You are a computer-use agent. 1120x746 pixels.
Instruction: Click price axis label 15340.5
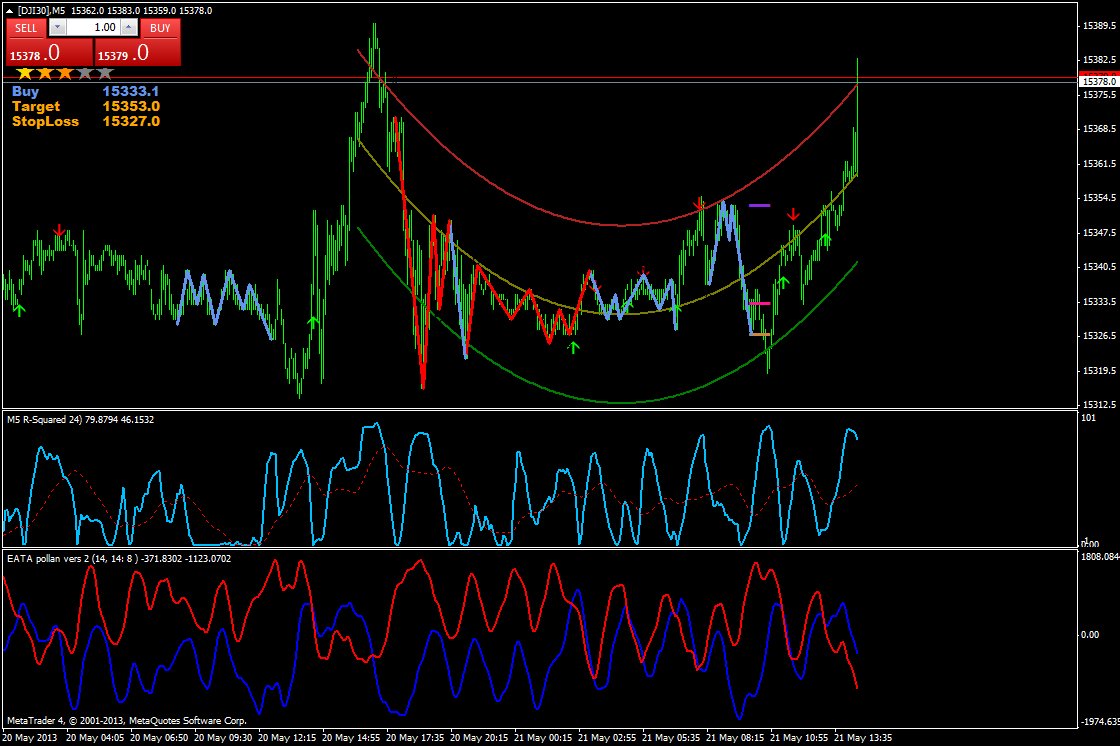click(x=1099, y=267)
